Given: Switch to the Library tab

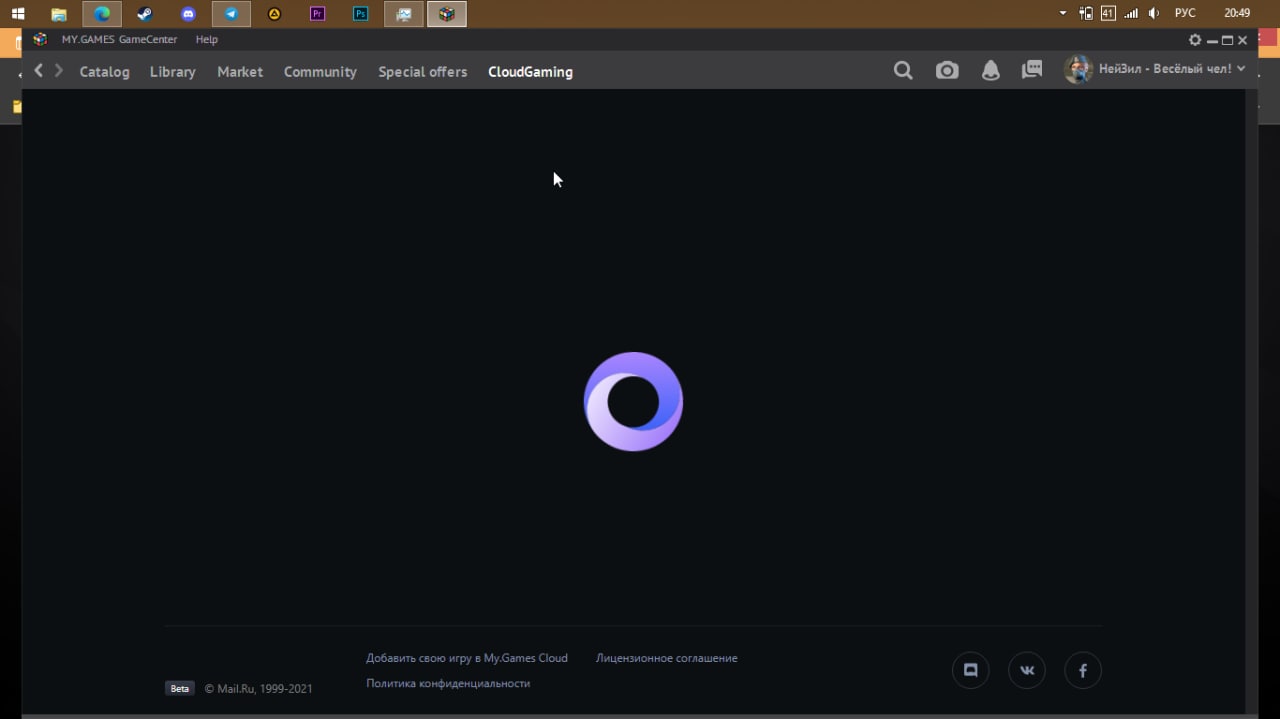Looking at the screenshot, I should coord(172,72).
